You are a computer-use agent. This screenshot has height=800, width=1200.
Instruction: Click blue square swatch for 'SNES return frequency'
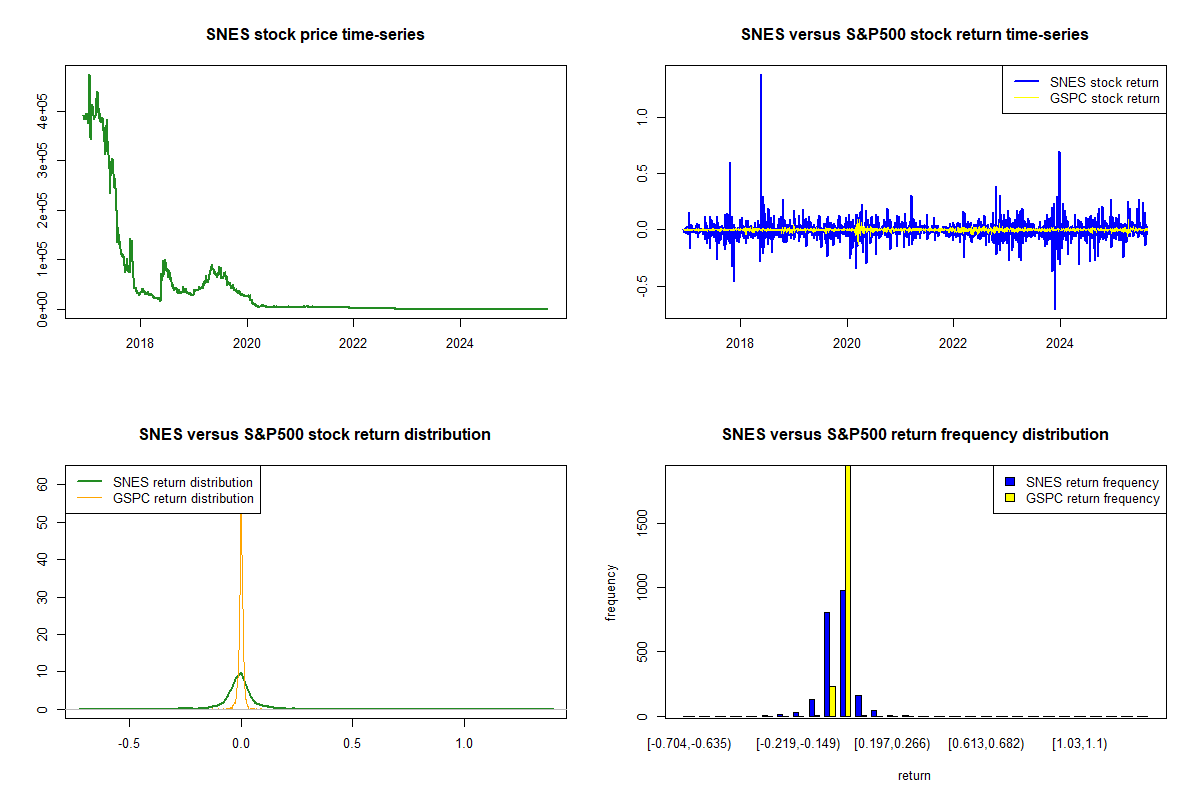(1009, 482)
